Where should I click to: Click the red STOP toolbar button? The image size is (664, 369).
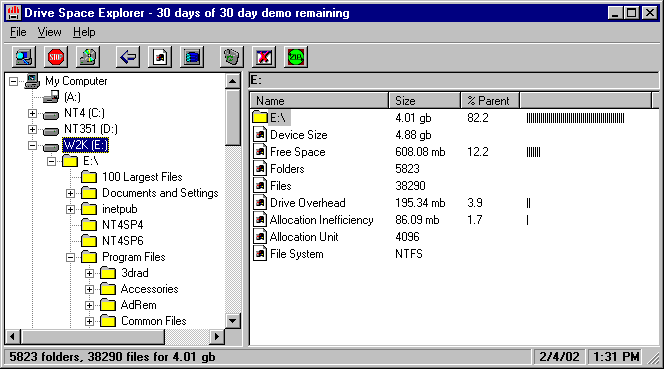pos(55,57)
